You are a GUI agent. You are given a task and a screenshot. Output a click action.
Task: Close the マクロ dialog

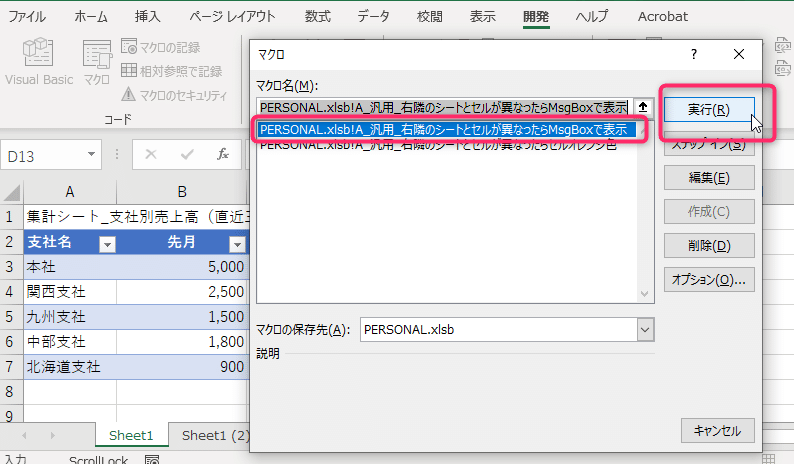pos(739,54)
